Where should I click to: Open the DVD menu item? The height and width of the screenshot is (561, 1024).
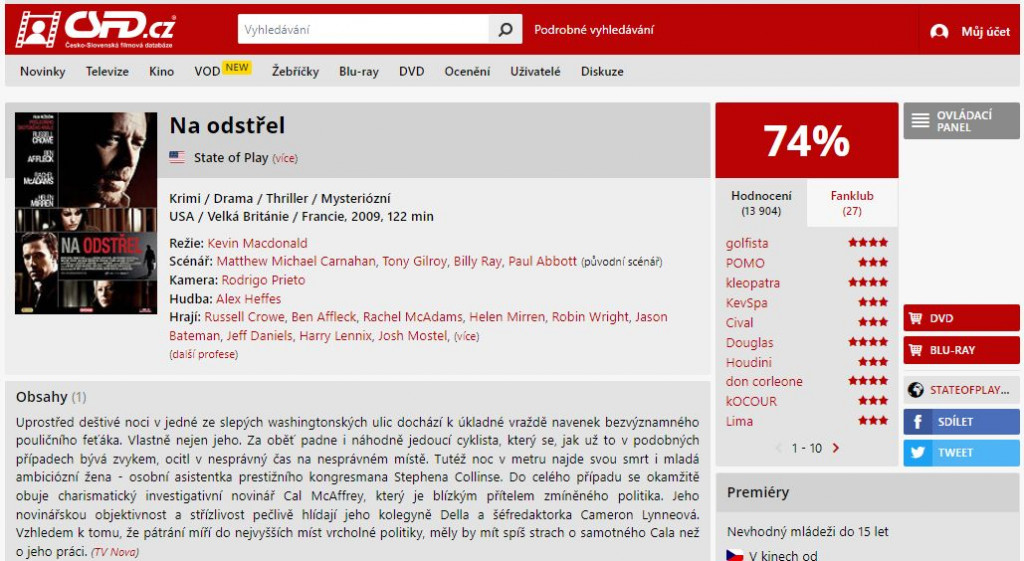pyautogui.click(x=411, y=71)
